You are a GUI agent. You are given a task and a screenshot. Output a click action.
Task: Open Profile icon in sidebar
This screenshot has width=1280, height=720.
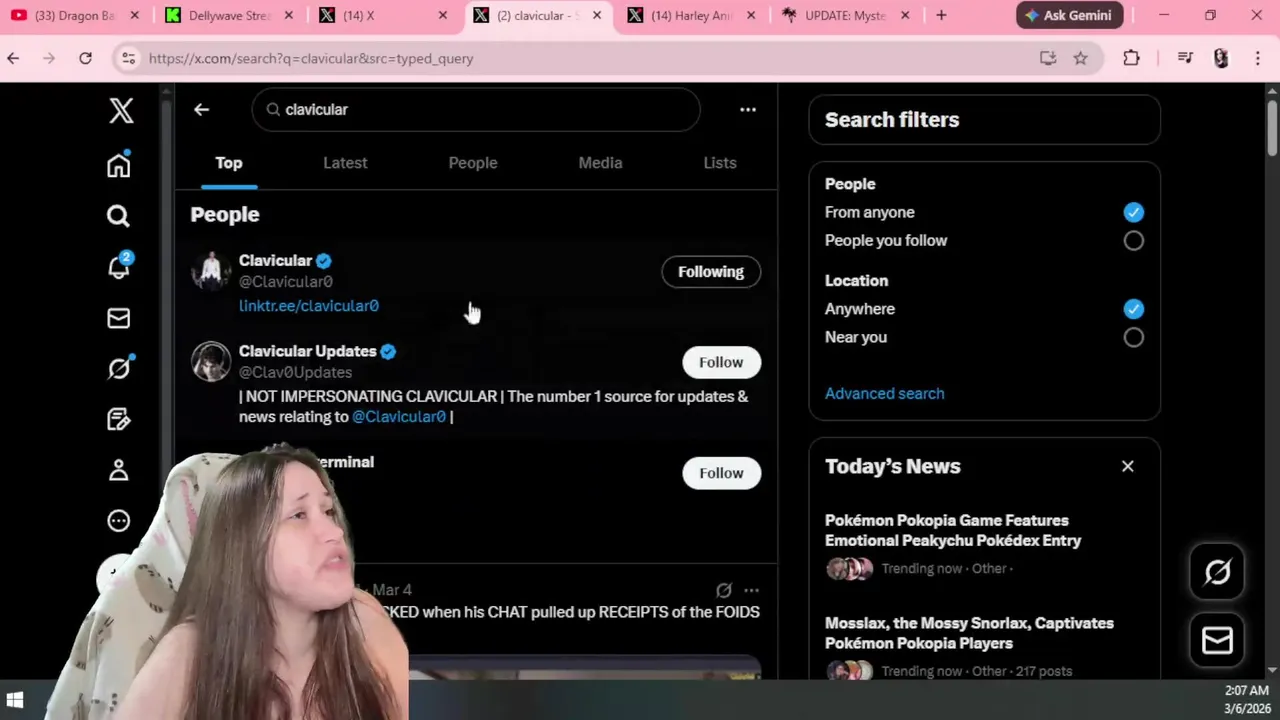coord(118,470)
